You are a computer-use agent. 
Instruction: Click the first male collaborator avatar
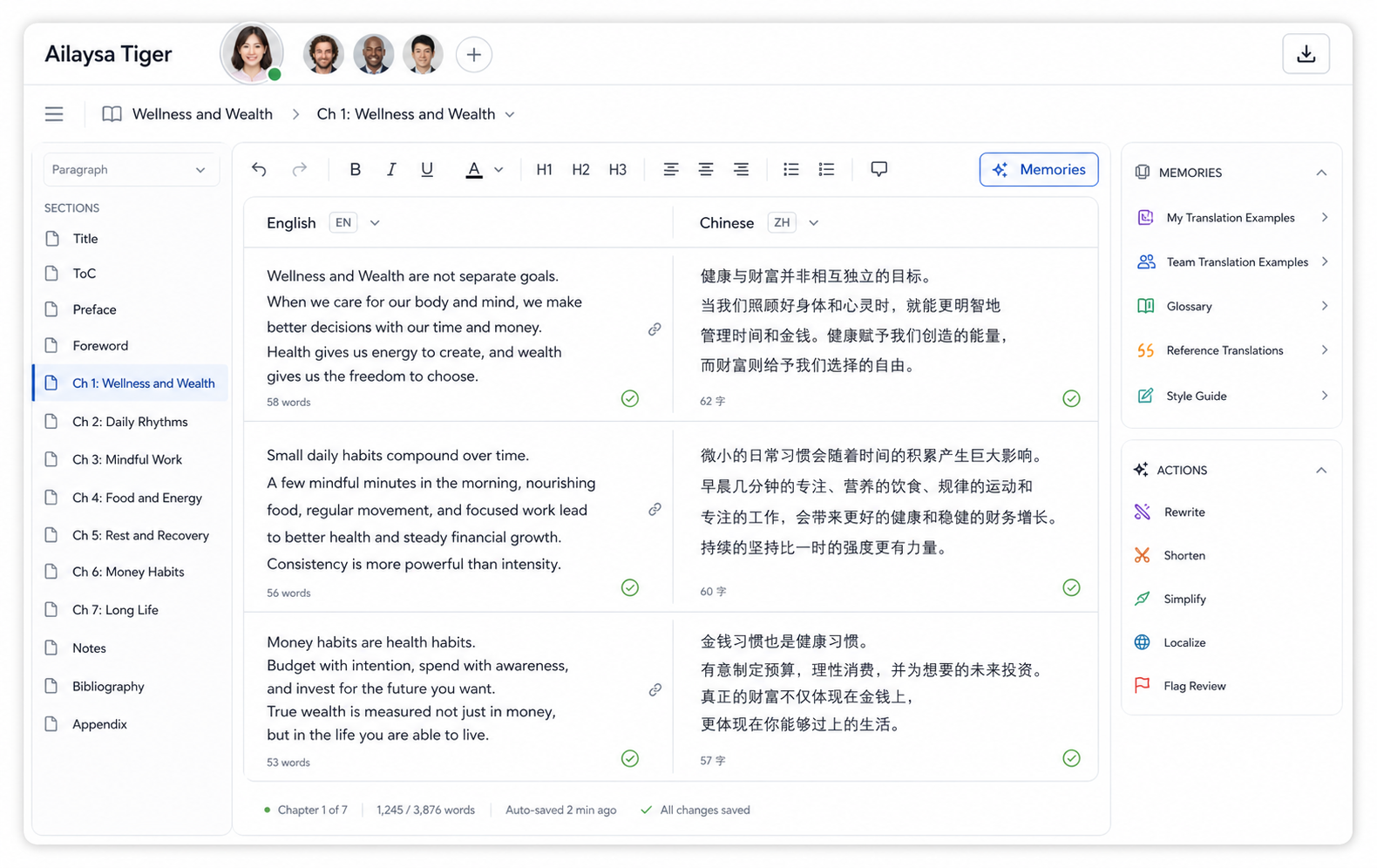pos(322,54)
